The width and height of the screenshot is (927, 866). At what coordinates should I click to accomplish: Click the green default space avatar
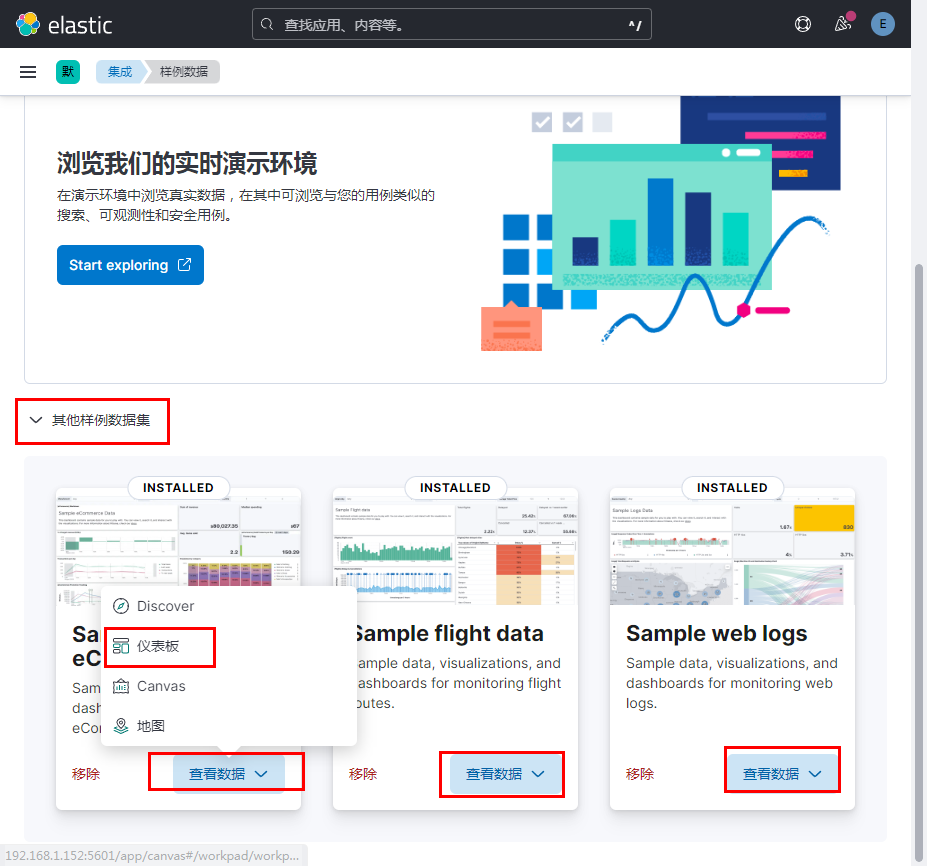pyautogui.click(x=68, y=72)
